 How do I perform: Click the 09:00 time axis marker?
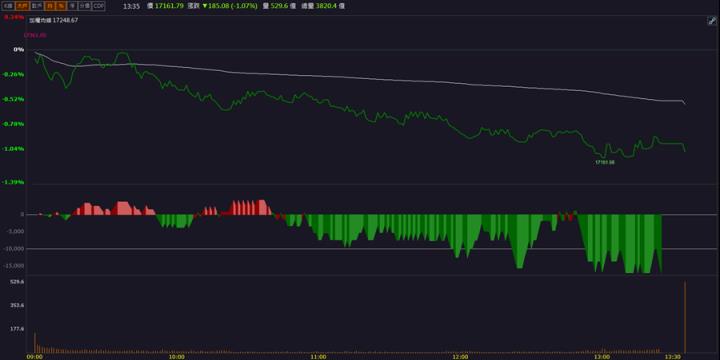point(35,356)
